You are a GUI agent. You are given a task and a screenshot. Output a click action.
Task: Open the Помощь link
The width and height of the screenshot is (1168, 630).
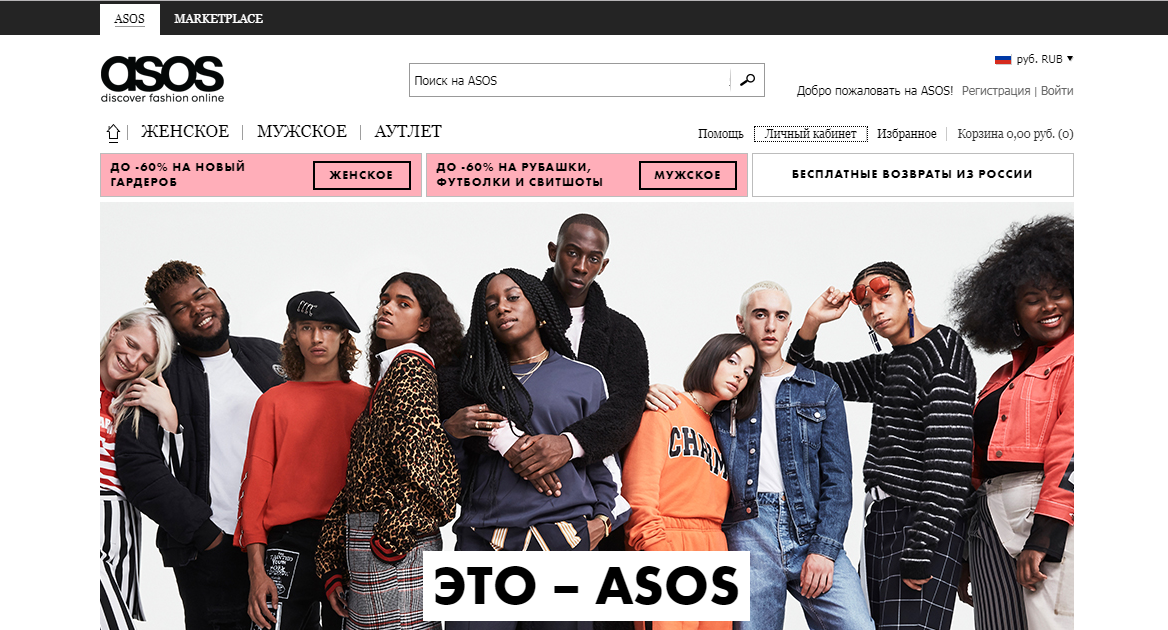720,134
